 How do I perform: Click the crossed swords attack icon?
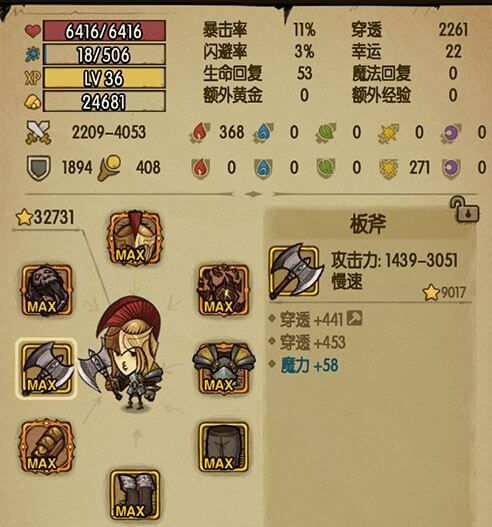(x=38, y=132)
